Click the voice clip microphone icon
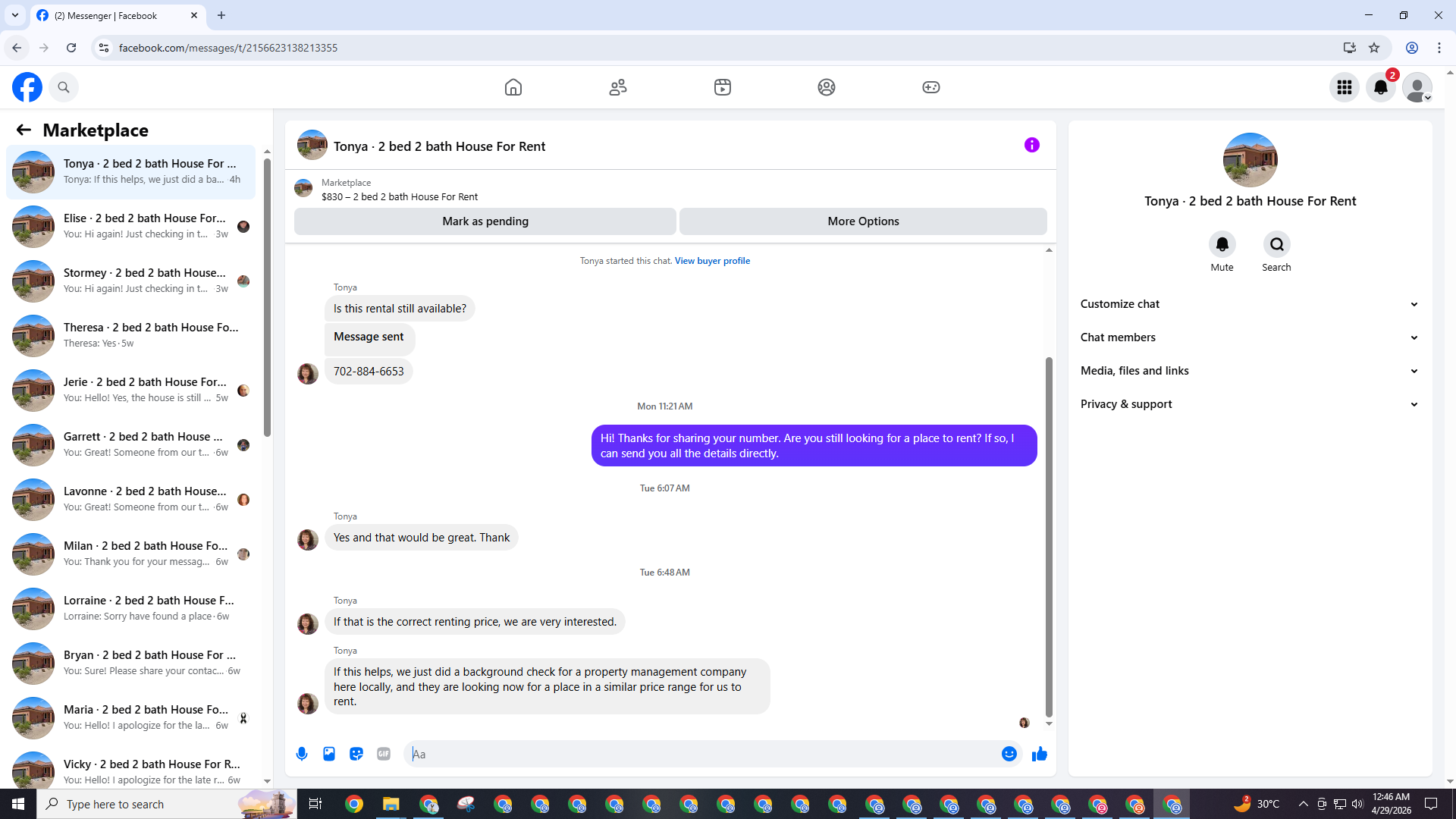The image size is (1456, 819). point(302,754)
